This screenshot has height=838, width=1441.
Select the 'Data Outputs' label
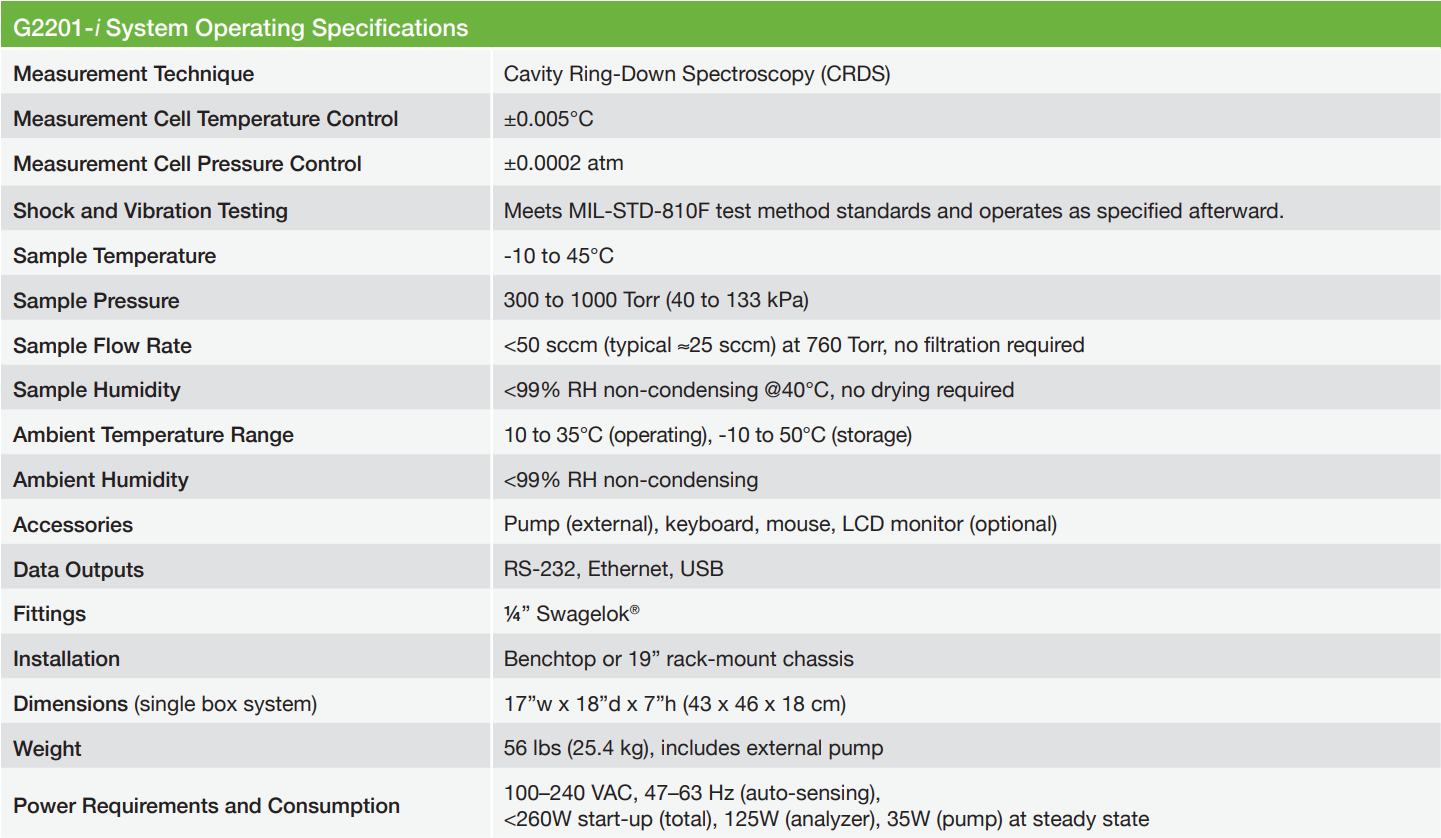79,570
